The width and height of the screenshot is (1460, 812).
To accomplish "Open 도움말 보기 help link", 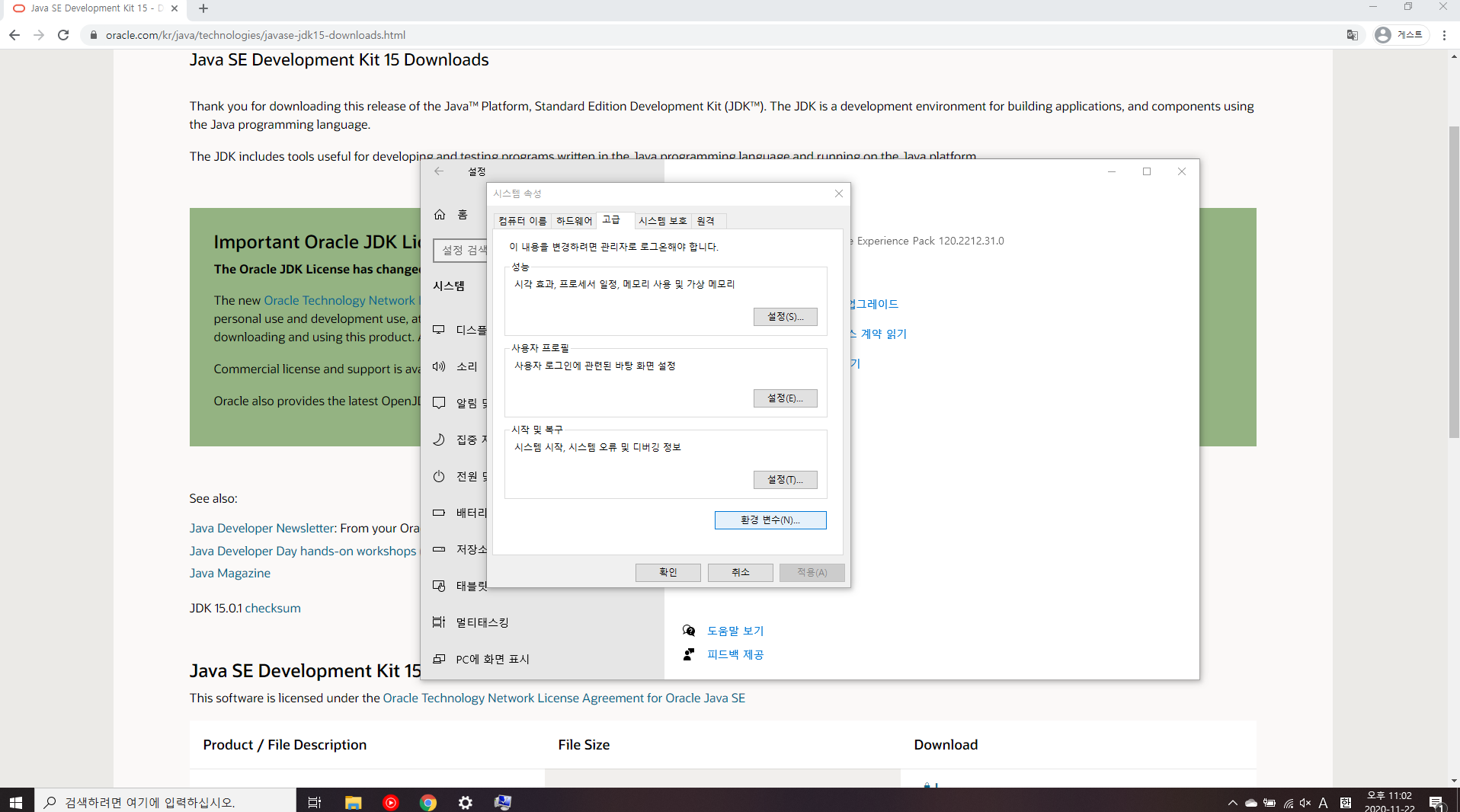I will coord(735,631).
